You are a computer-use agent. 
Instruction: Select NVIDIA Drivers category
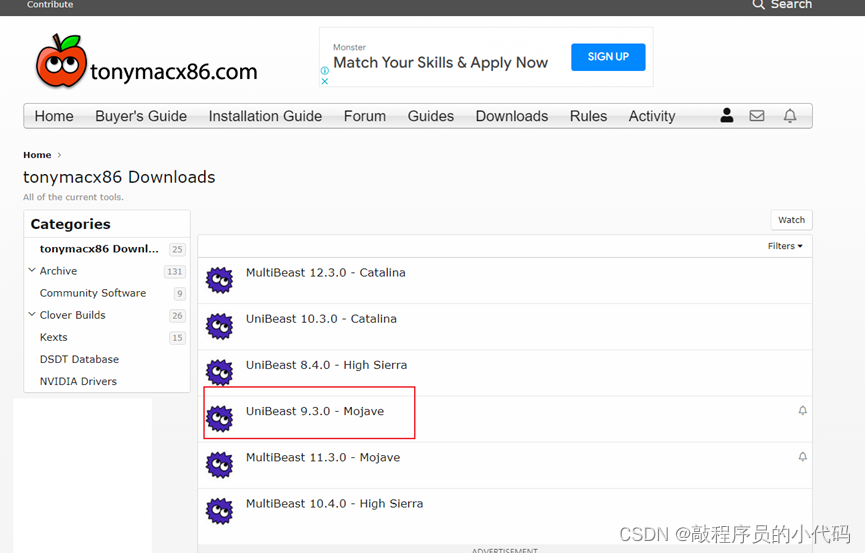78,381
